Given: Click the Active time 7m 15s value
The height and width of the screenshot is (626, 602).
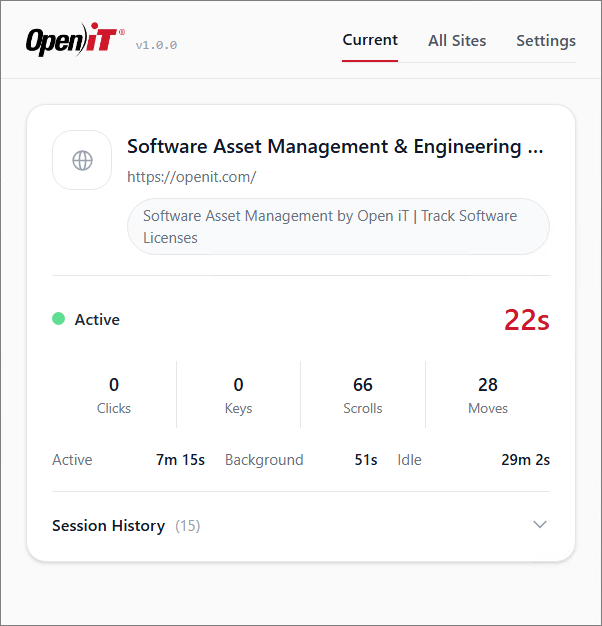Looking at the screenshot, I should (180, 460).
